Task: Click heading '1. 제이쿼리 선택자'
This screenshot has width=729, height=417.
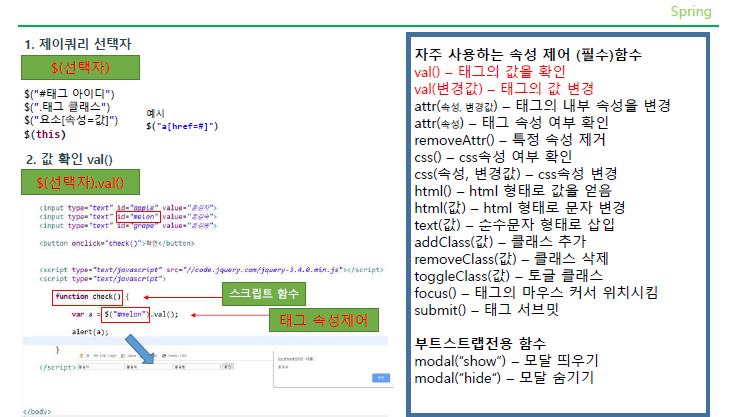Action: coord(78,44)
